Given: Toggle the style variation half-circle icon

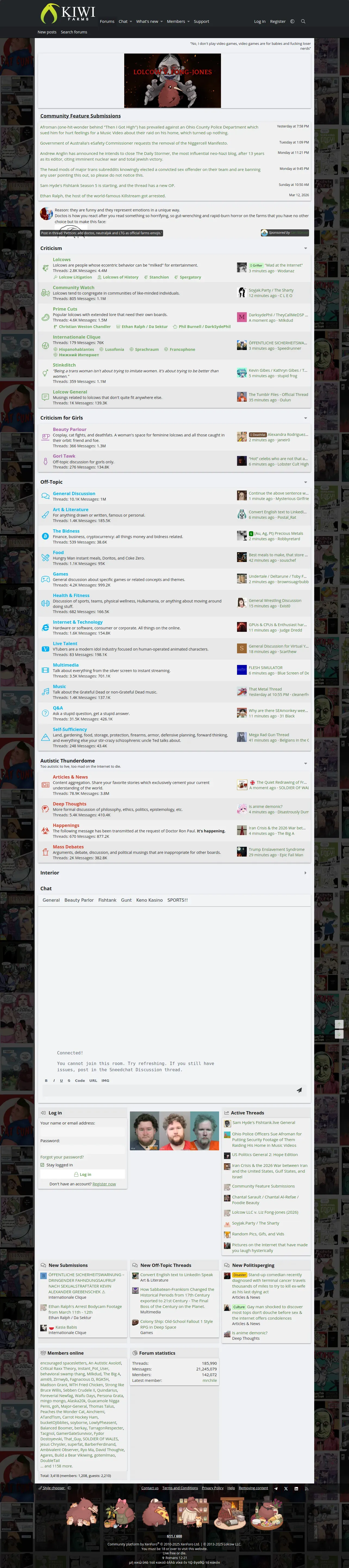Looking at the screenshot, I should click(x=292, y=21).
